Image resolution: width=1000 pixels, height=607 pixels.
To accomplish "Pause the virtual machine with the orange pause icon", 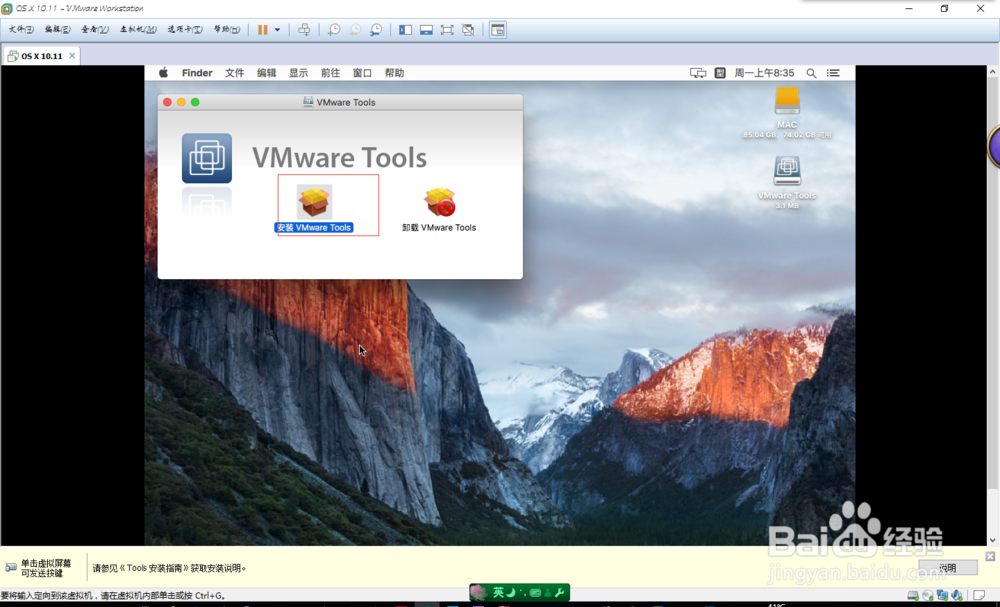I will (262, 29).
